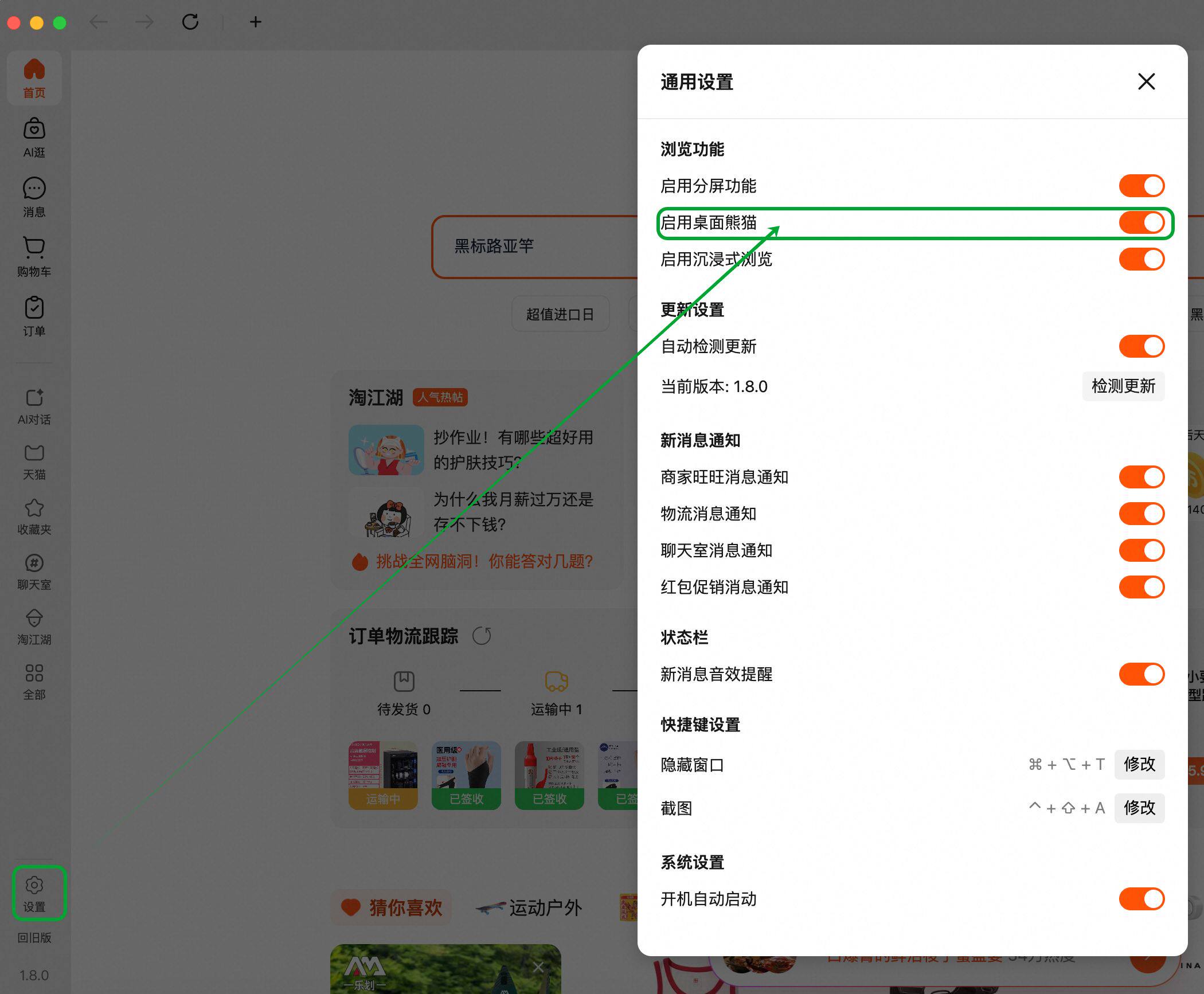Screen dimensions: 1204x994
Task: Click 修改 next to 隐藏窗口 shortcut
Action: (x=1139, y=765)
